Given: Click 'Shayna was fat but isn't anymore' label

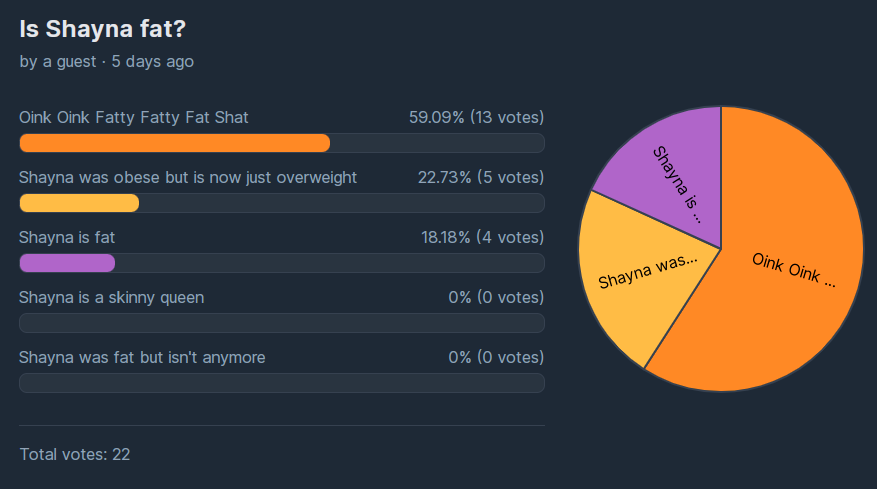Looking at the screenshot, I should coord(142,357).
